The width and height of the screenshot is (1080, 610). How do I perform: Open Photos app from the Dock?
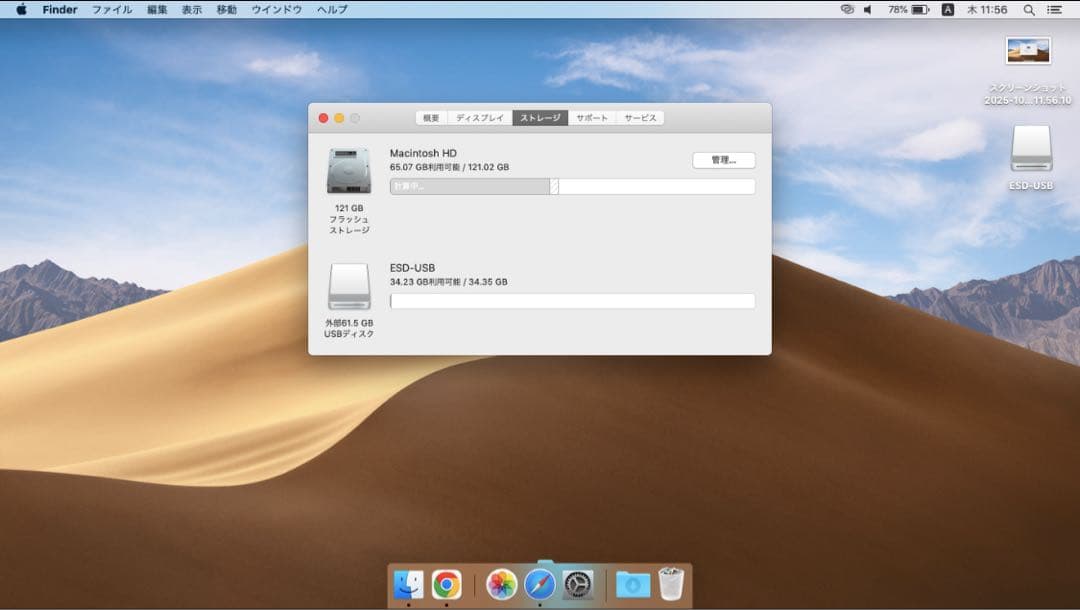click(501, 585)
